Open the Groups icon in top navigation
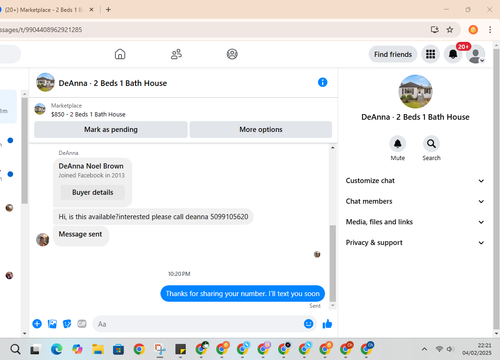Viewport: 500px width, 360px height. pos(232,54)
